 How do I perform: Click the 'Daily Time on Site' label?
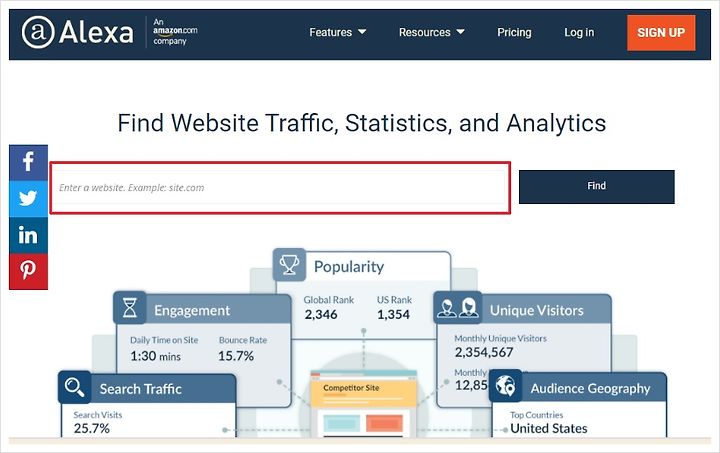coord(164,340)
